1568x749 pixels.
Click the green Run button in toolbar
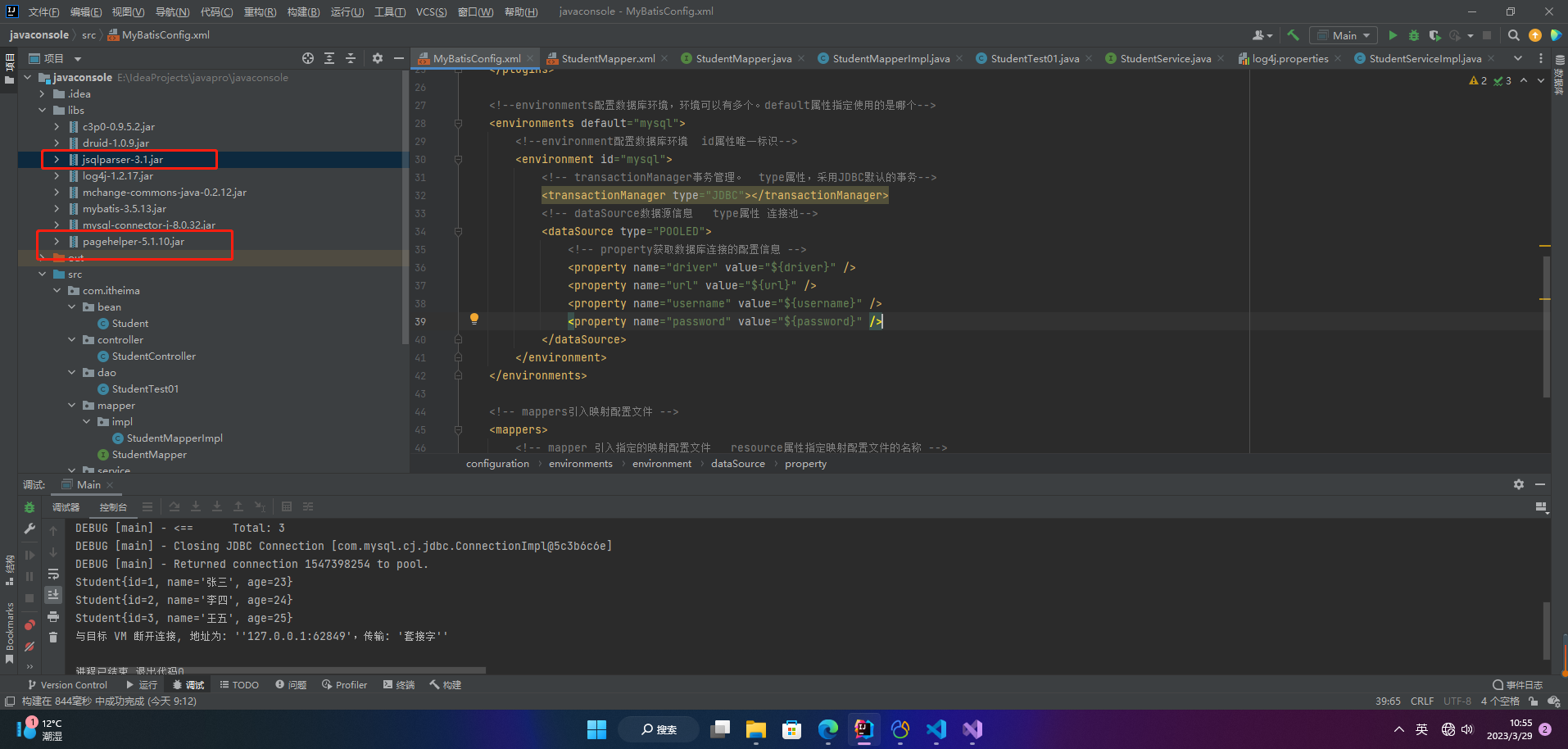point(1393,35)
